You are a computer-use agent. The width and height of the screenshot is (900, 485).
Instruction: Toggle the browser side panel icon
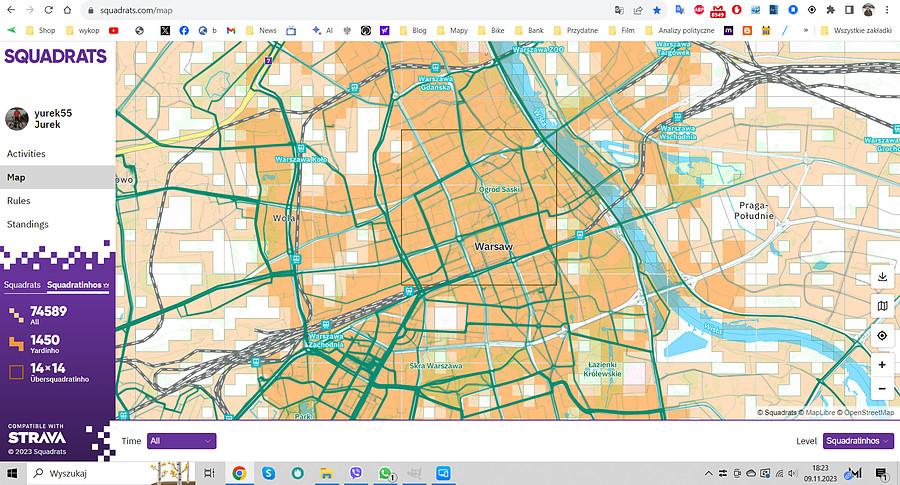pos(849,10)
